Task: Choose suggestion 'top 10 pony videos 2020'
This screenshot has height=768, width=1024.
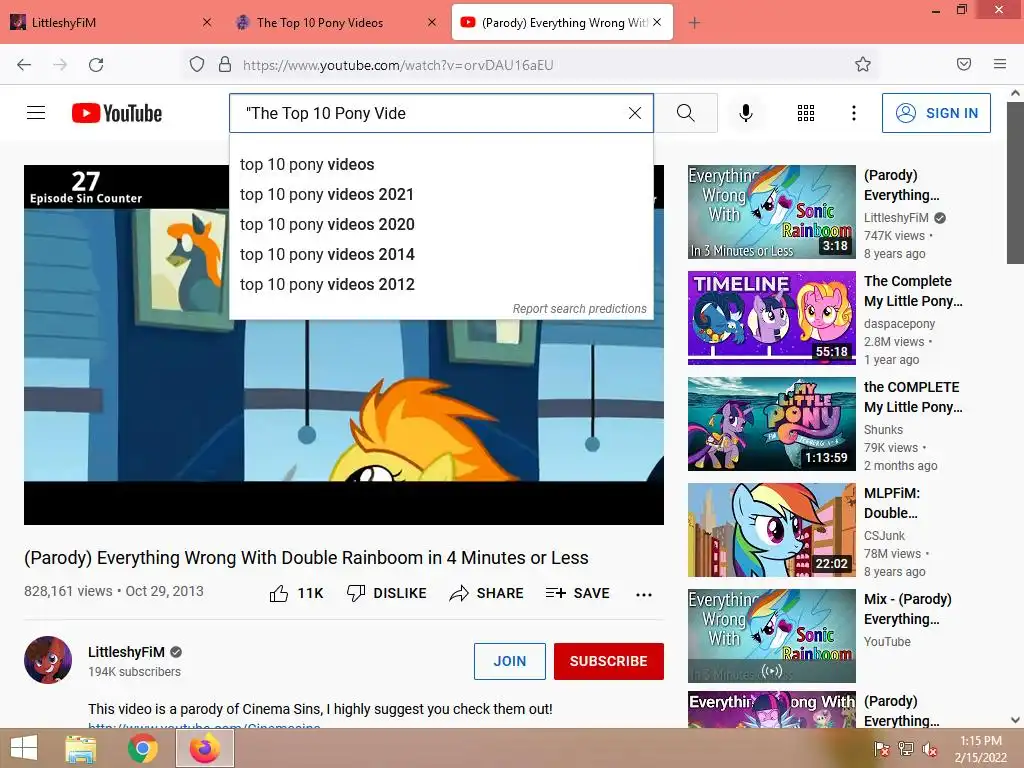Action: click(x=441, y=225)
